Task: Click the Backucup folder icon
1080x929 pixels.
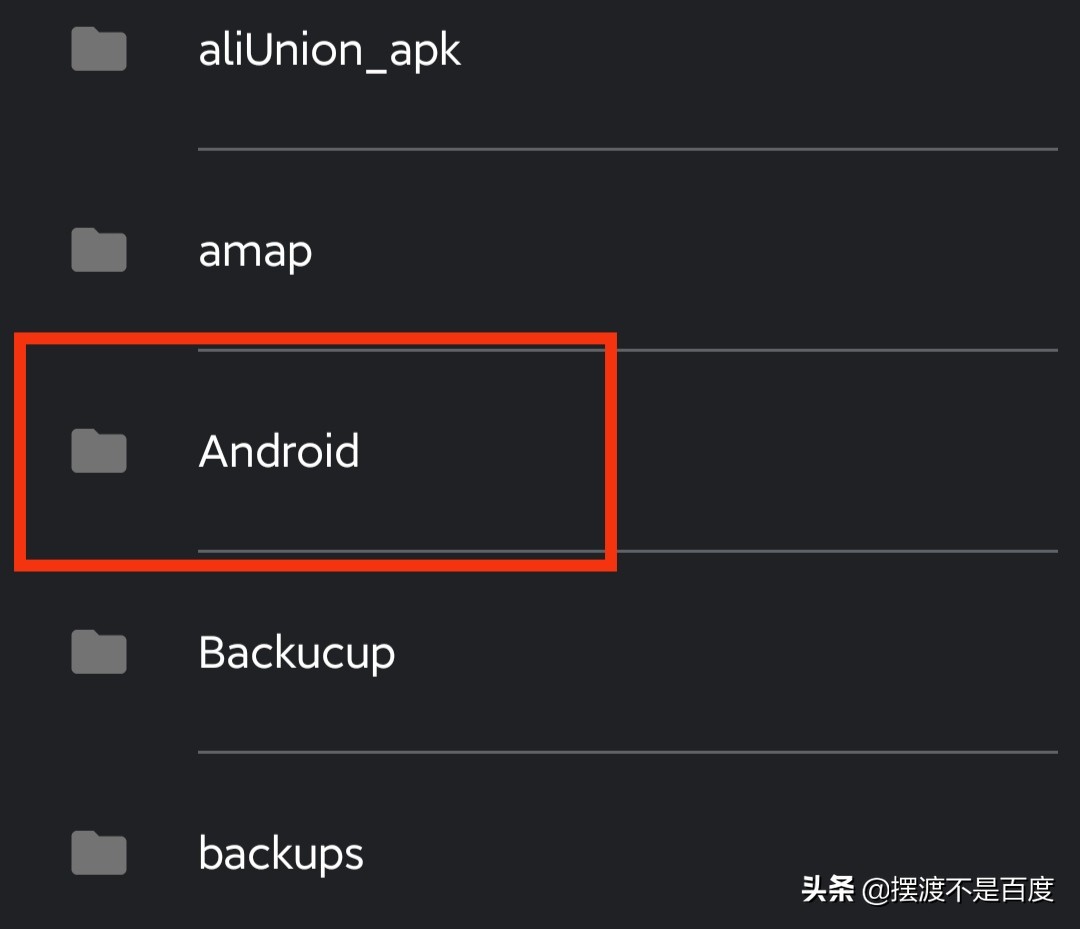Action: click(x=97, y=652)
